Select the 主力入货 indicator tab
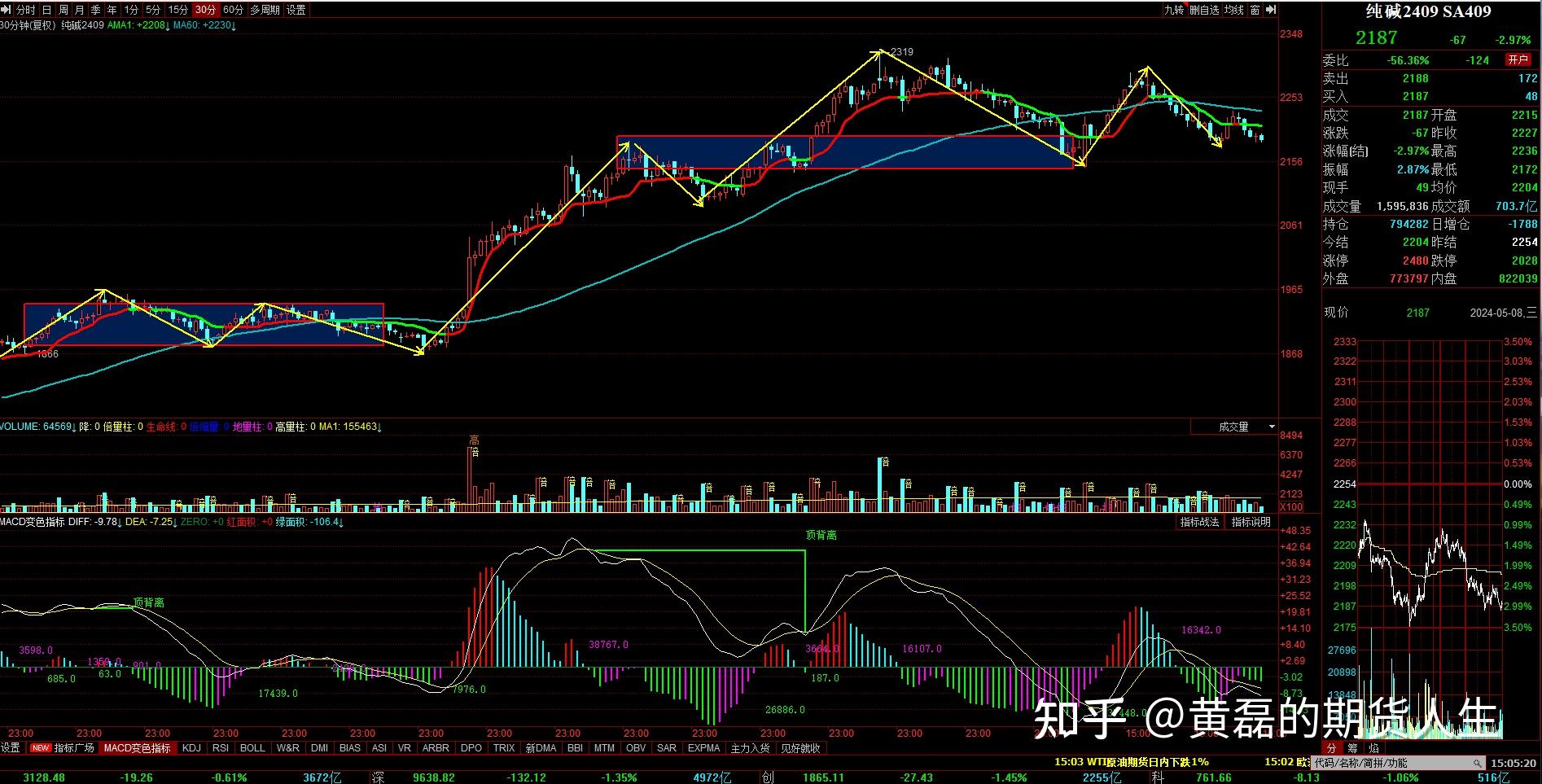 point(750,748)
